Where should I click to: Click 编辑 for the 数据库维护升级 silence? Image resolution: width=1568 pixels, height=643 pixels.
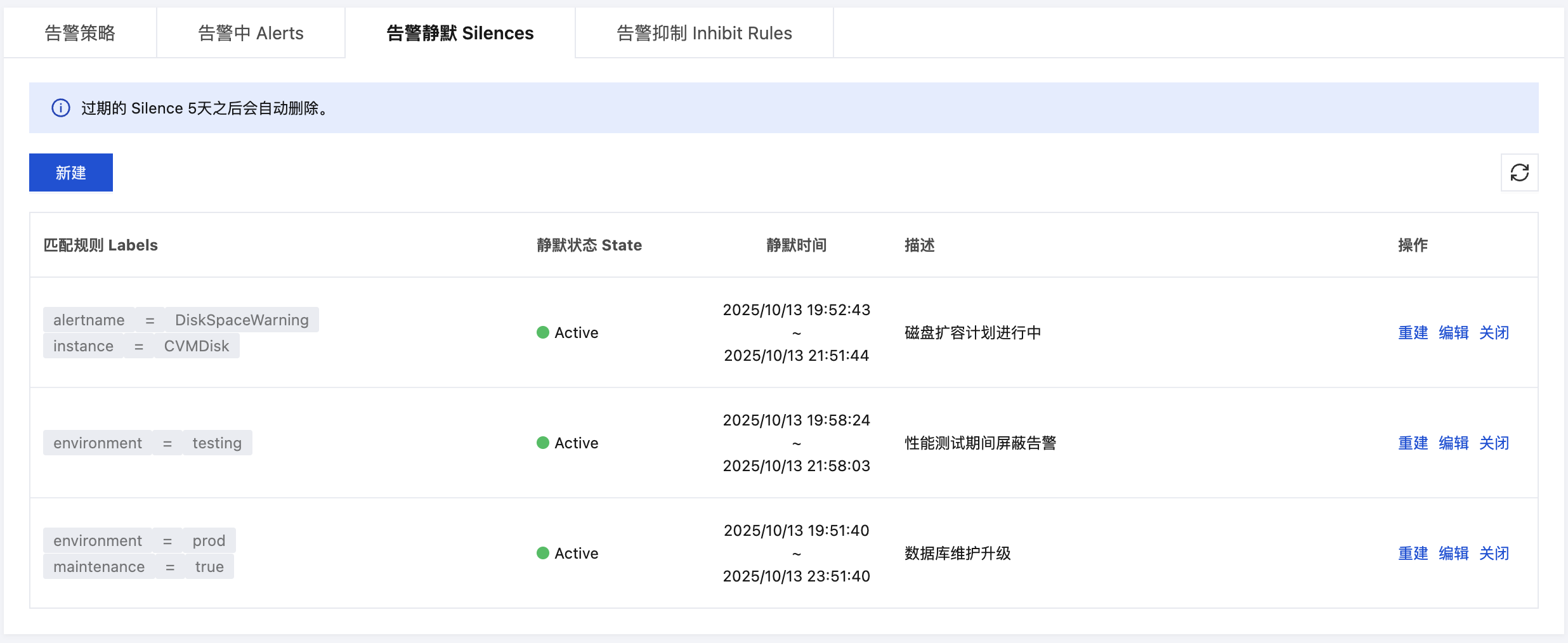coord(1454,553)
